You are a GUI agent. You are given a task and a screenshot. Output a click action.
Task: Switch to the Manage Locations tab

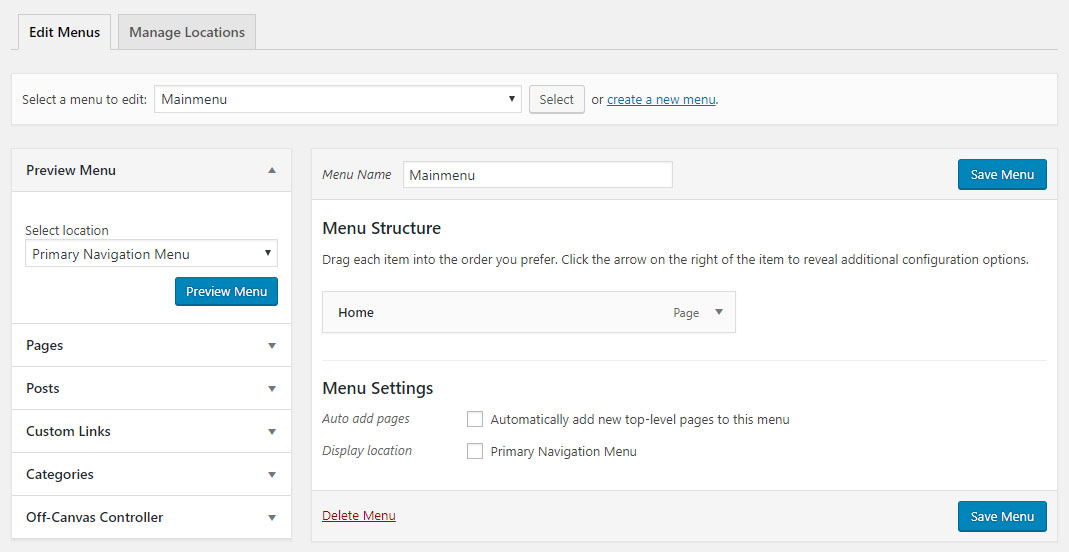tap(187, 32)
